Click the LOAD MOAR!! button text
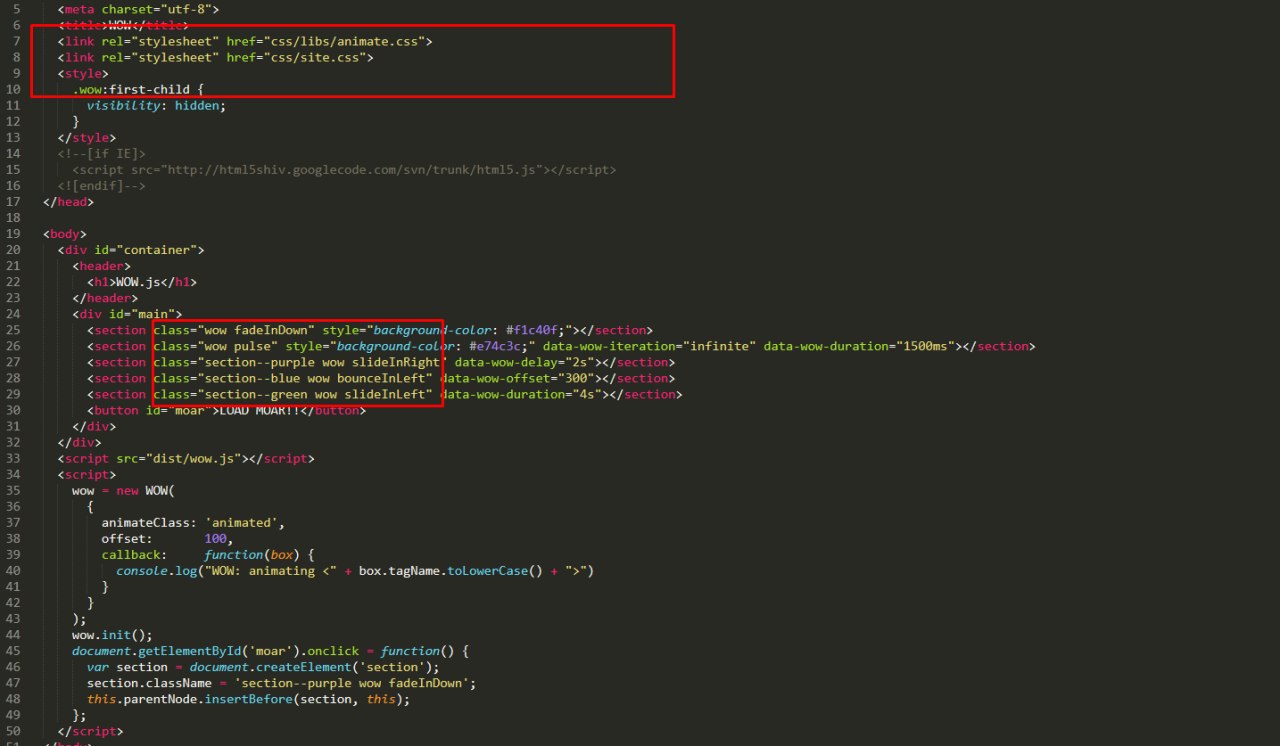1280x746 pixels. (259, 409)
